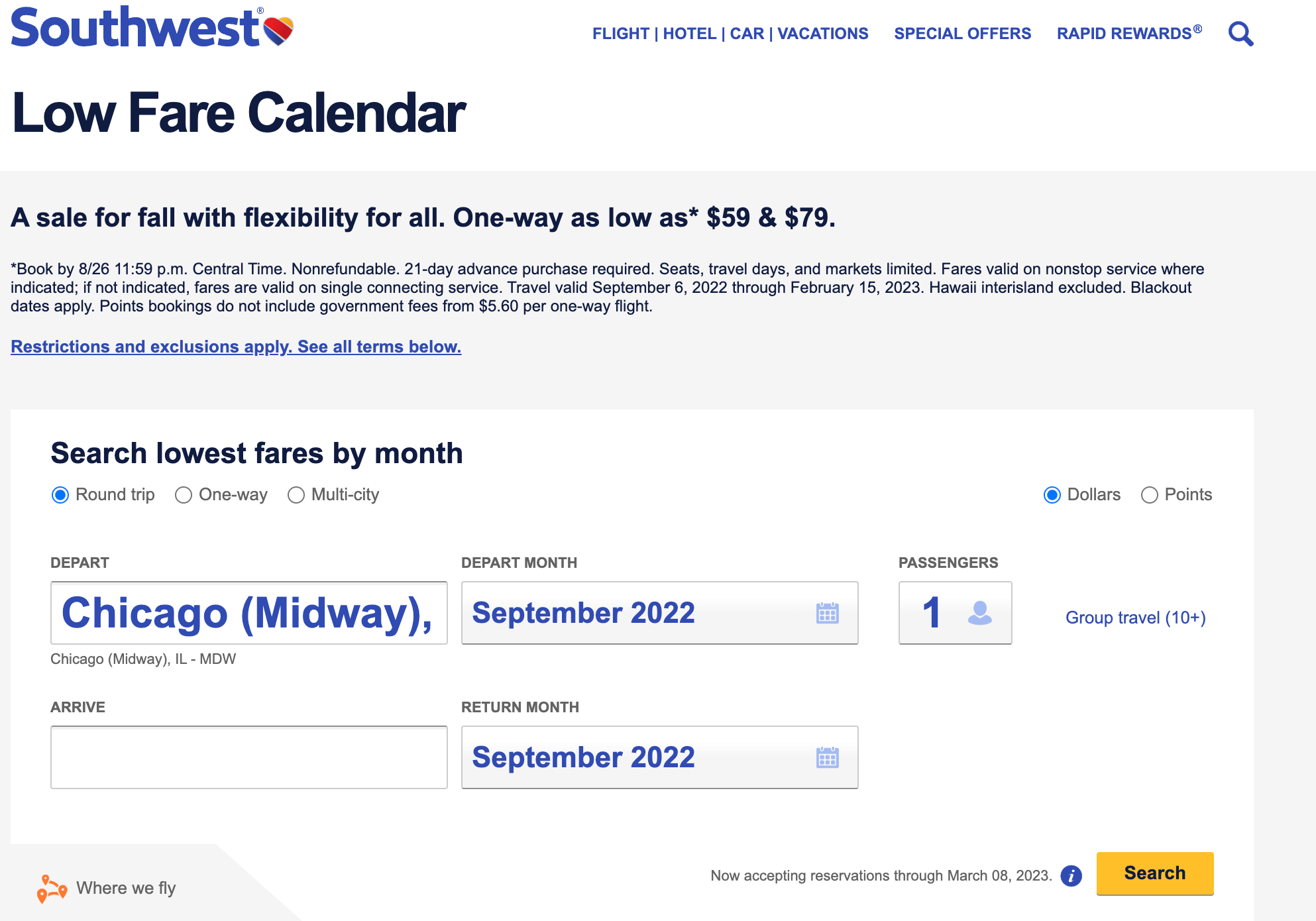Open the Return Month calendar icon

[x=827, y=757]
